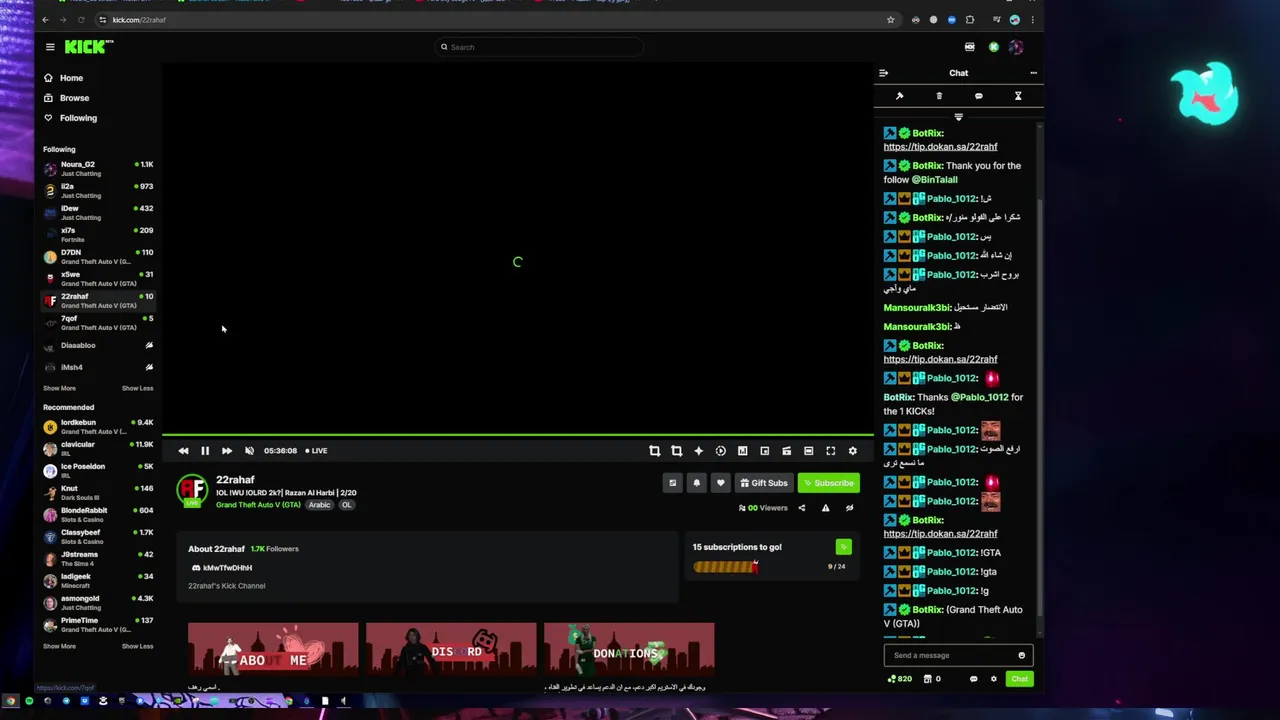The image size is (1280, 720).
Task: Go to Home in sidebar
Action: tap(71, 78)
